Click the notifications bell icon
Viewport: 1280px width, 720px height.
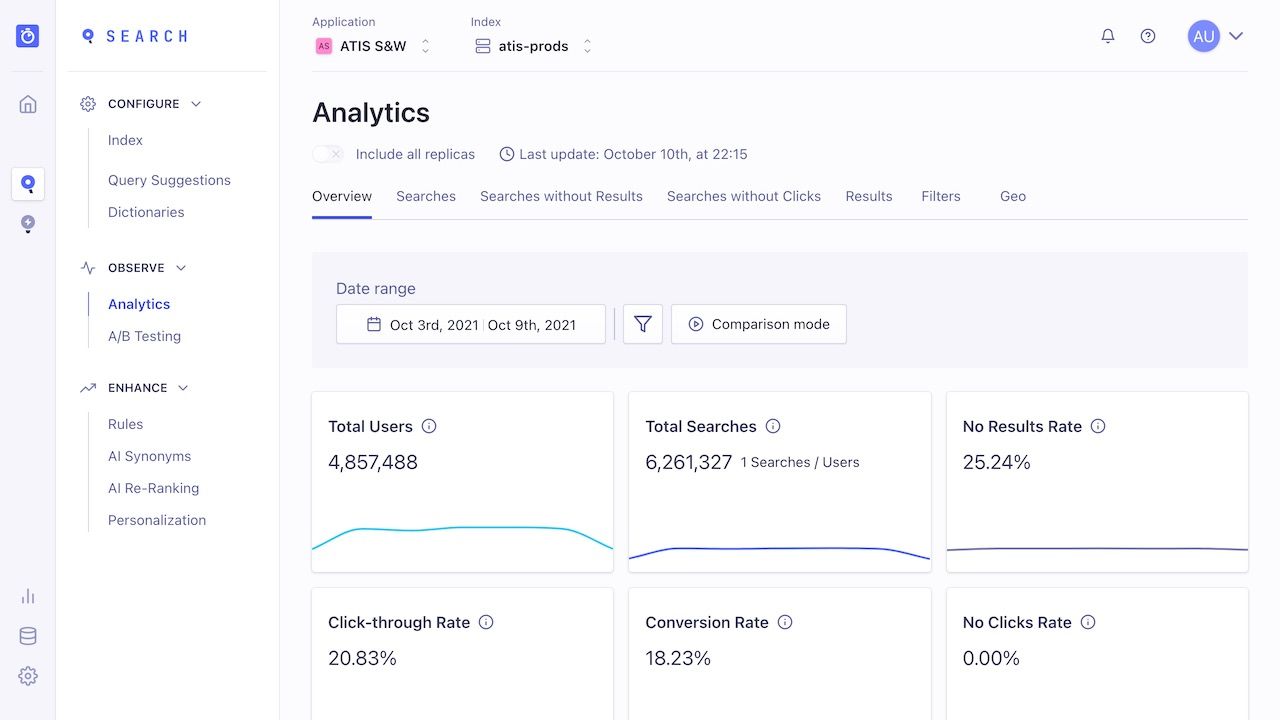point(1108,36)
